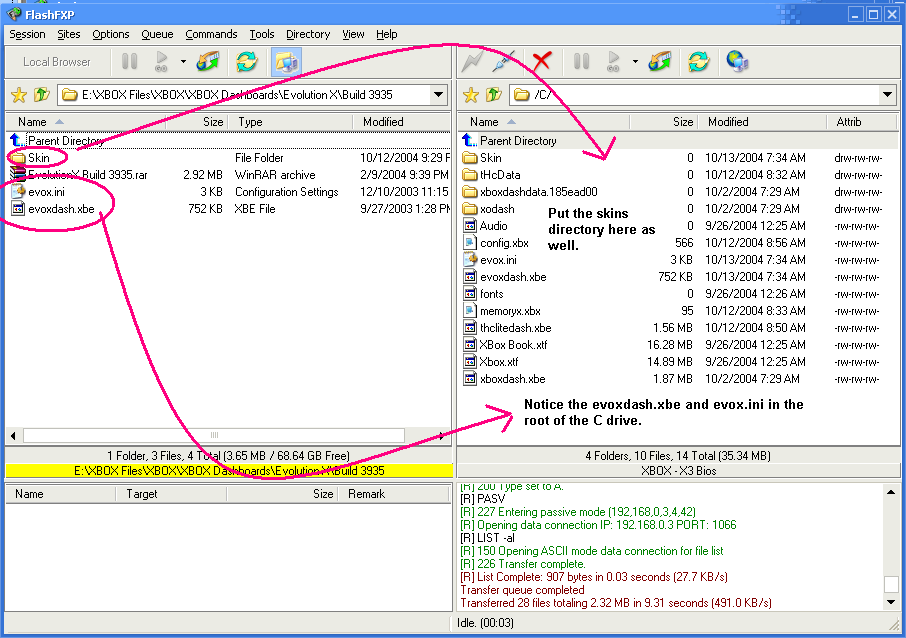The width and height of the screenshot is (906, 638).
Task: Click the lightning bolt connect icon
Action: (473, 61)
